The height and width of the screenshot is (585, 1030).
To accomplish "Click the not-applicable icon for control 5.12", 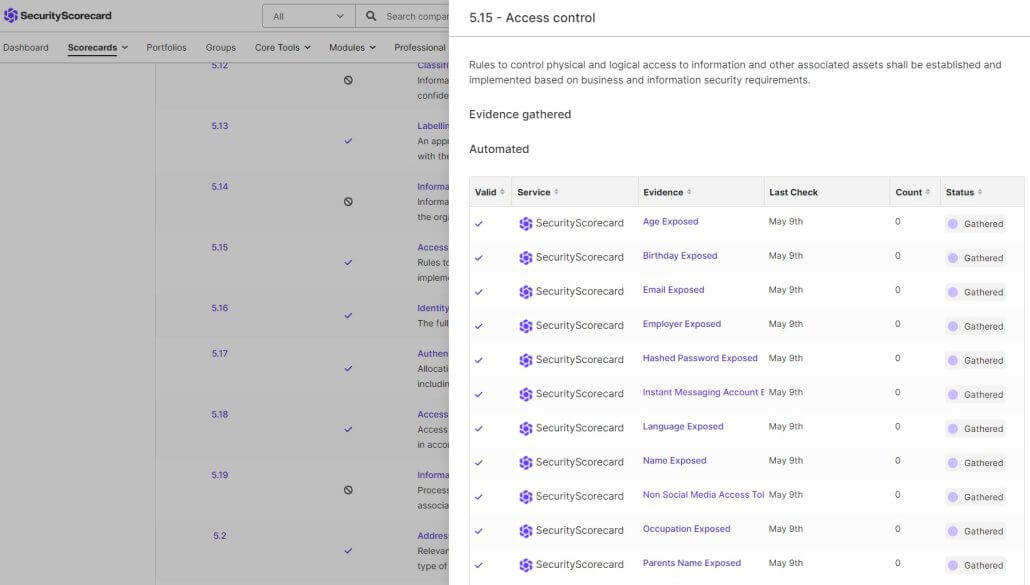I will tap(348, 80).
